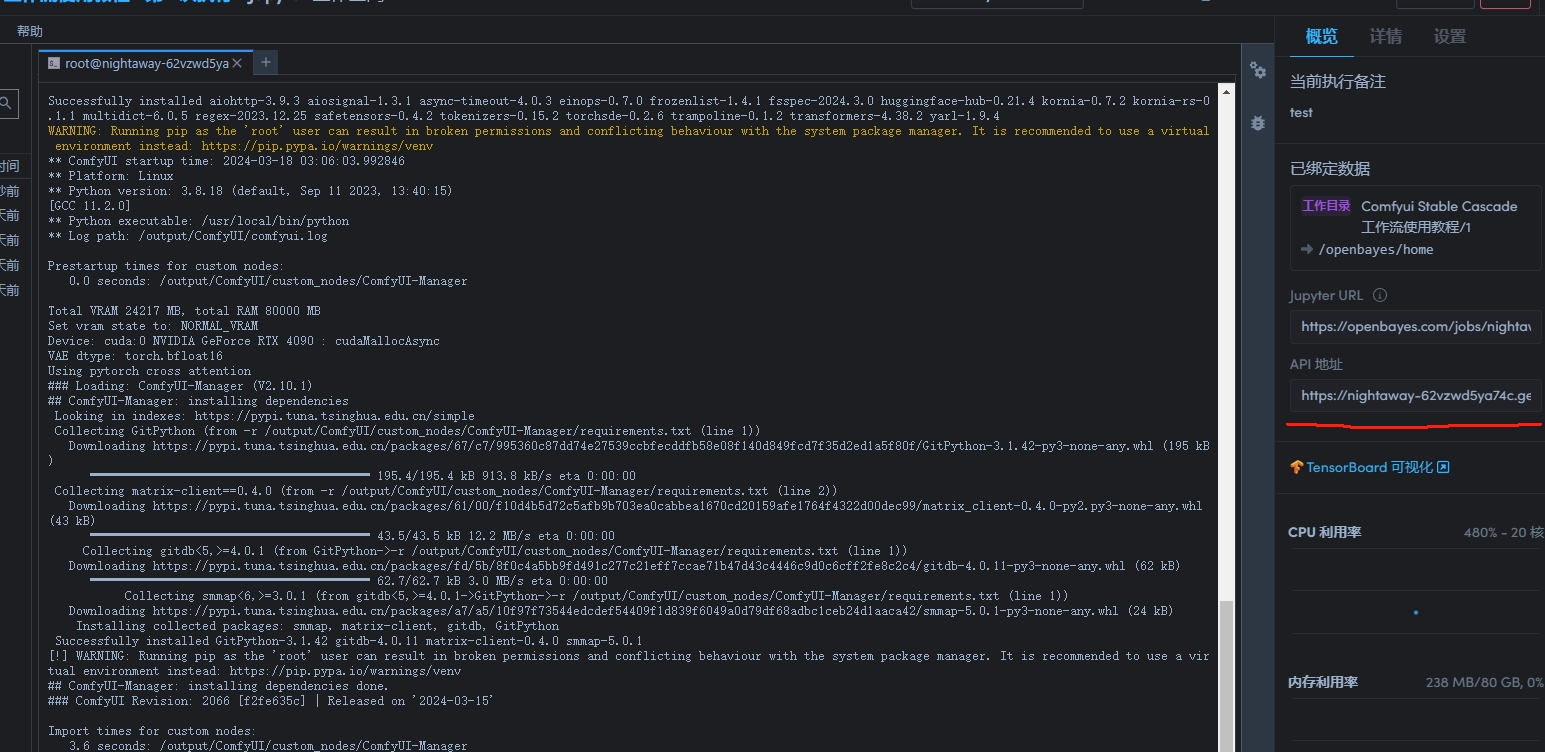Click the 当前执行备注 heading

[x=1338, y=82]
